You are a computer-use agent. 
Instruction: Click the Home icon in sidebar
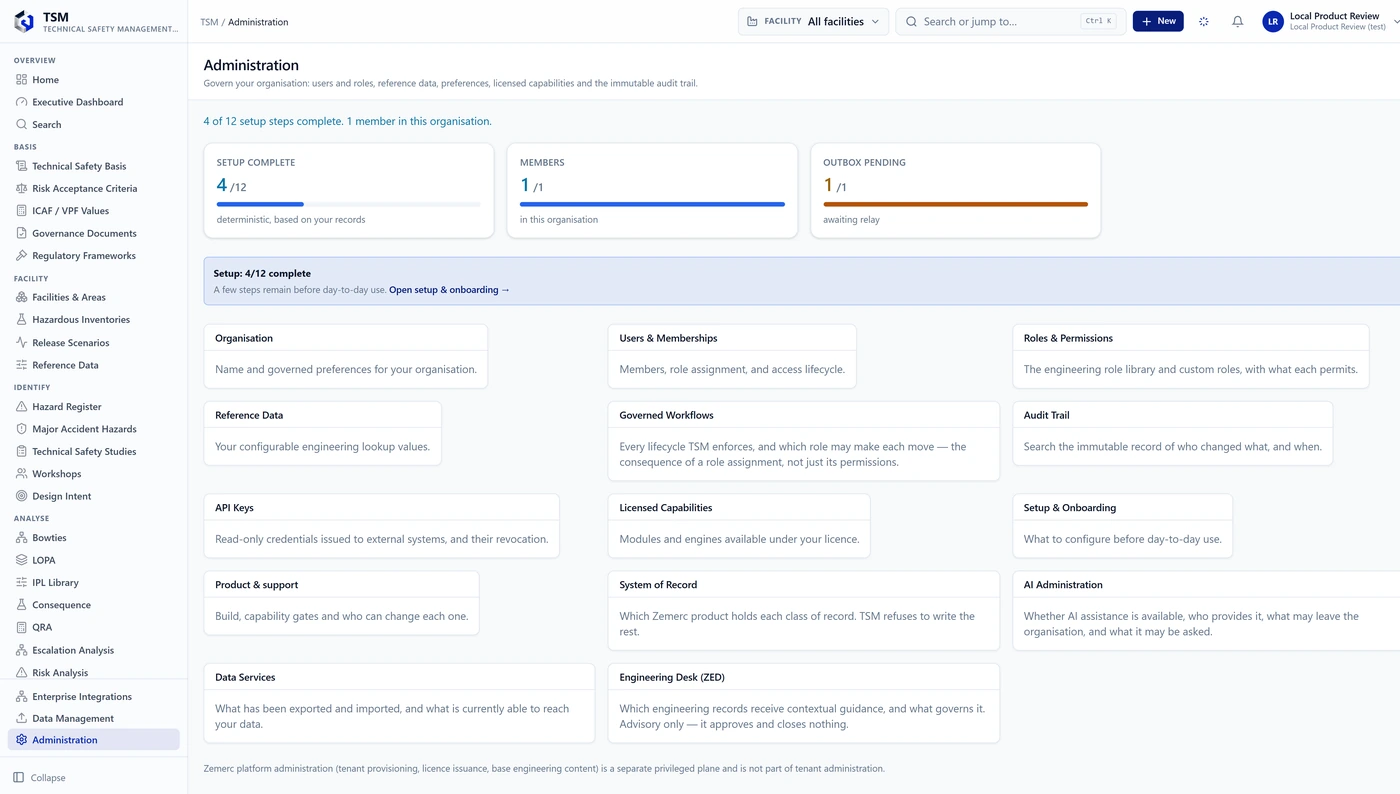(x=21, y=79)
